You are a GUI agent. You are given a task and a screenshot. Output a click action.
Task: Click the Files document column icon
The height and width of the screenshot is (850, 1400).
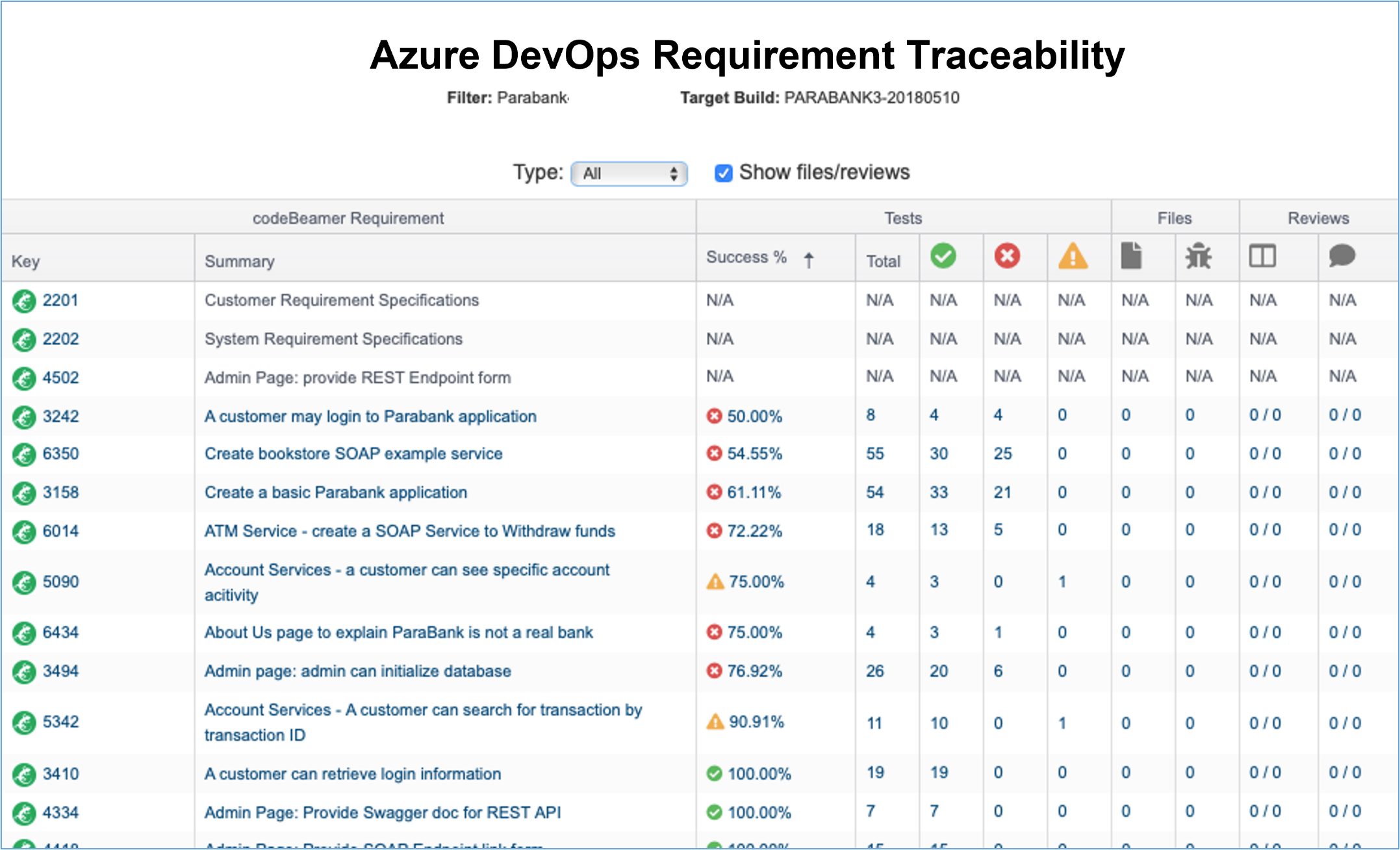1131,256
